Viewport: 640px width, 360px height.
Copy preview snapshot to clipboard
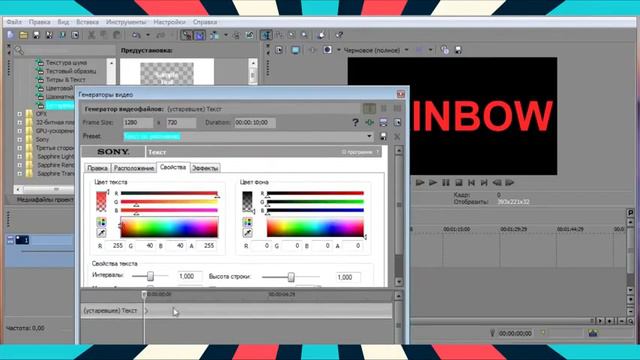point(445,50)
